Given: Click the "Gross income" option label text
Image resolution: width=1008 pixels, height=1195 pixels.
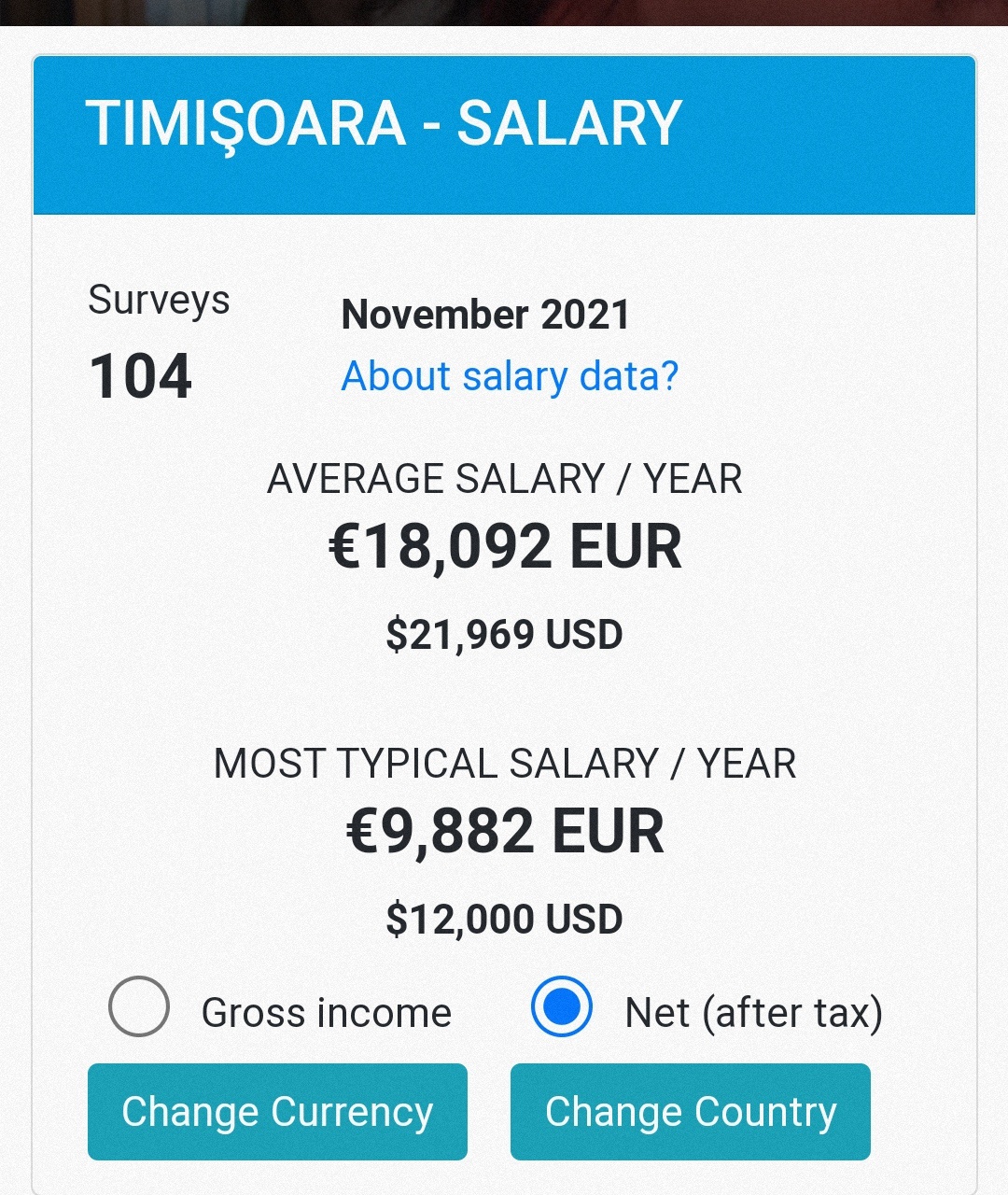Looking at the screenshot, I should (326, 1013).
